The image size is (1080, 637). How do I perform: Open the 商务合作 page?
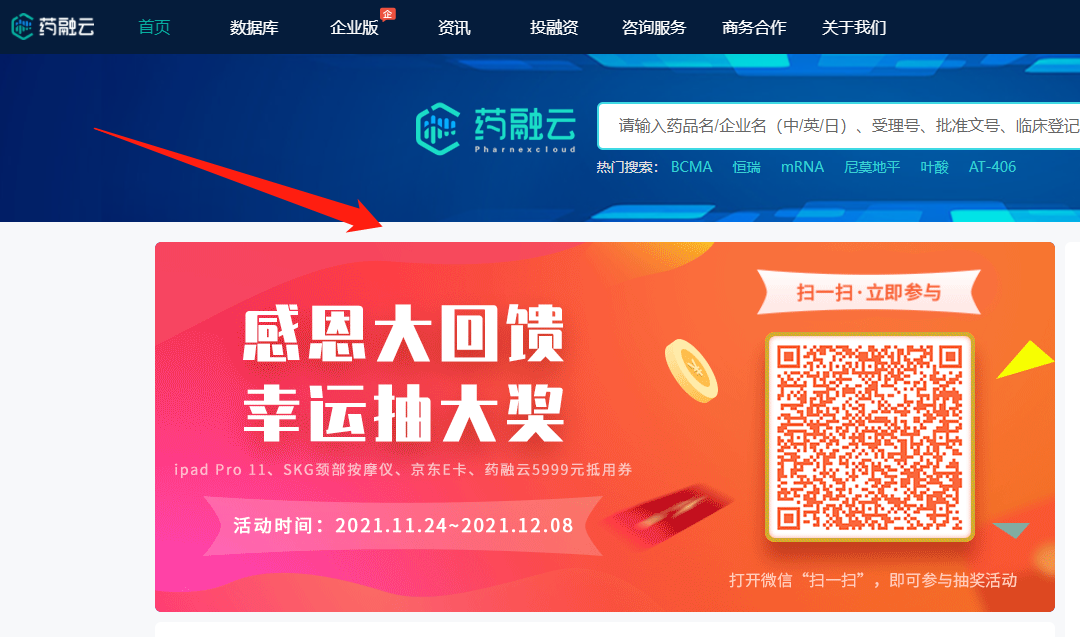(754, 28)
